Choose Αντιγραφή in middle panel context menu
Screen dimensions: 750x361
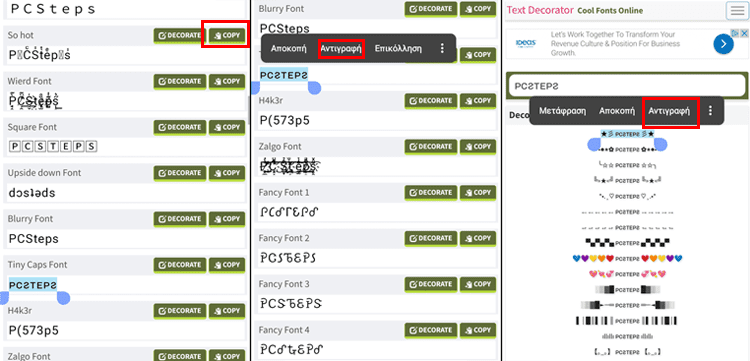[x=342, y=49]
